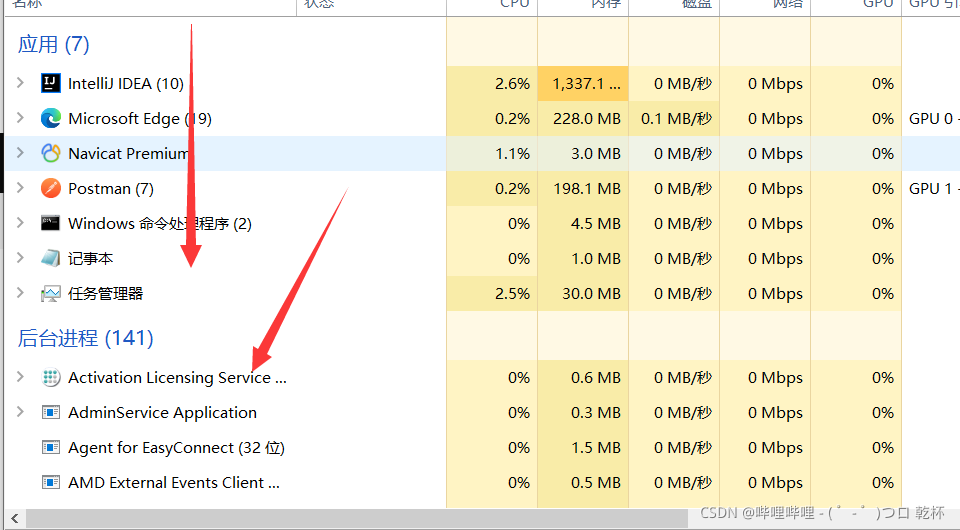Image resolution: width=960 pixels, height=530 pixels.
Task: Click command processor memory 4.5 MB
Action: pyautogui.click(x=596, y=223)
